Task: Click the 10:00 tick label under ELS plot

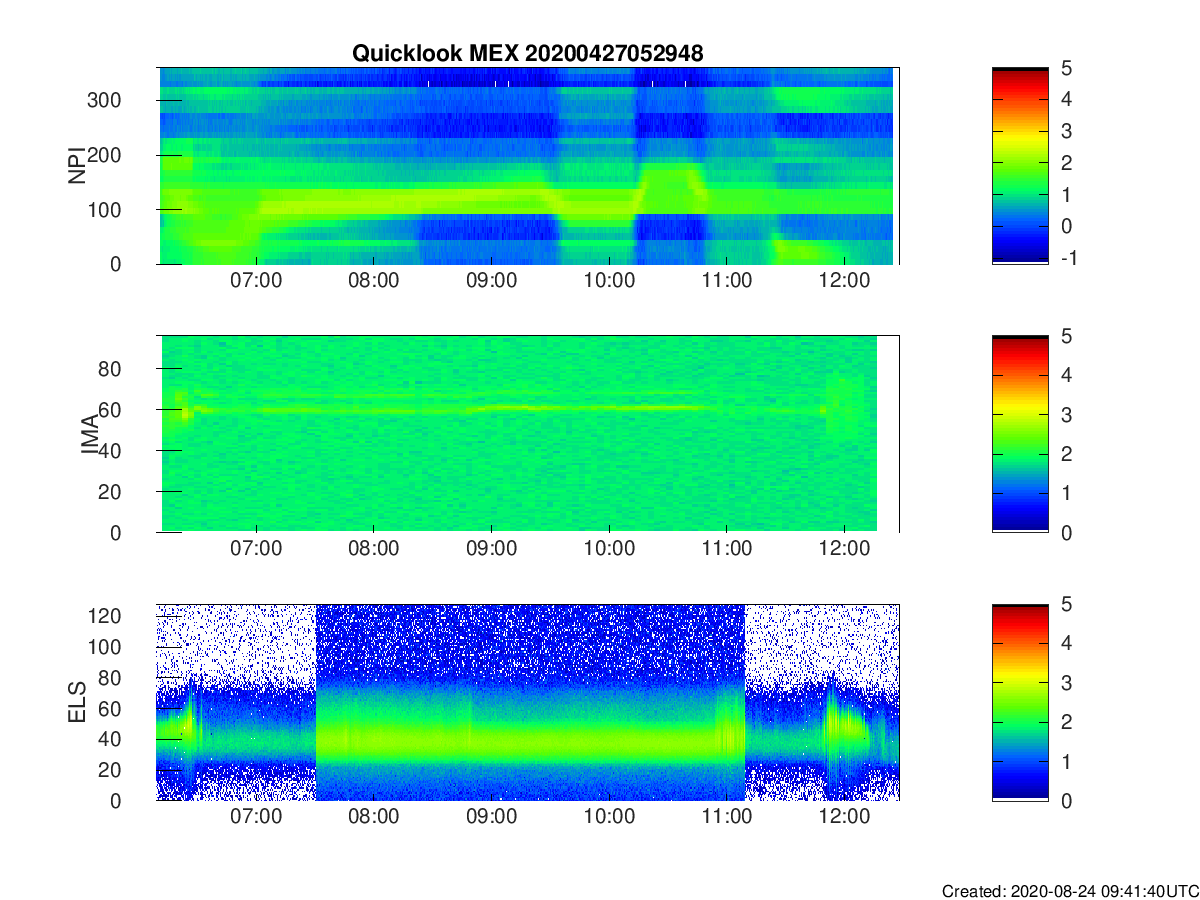Action: 610,817
